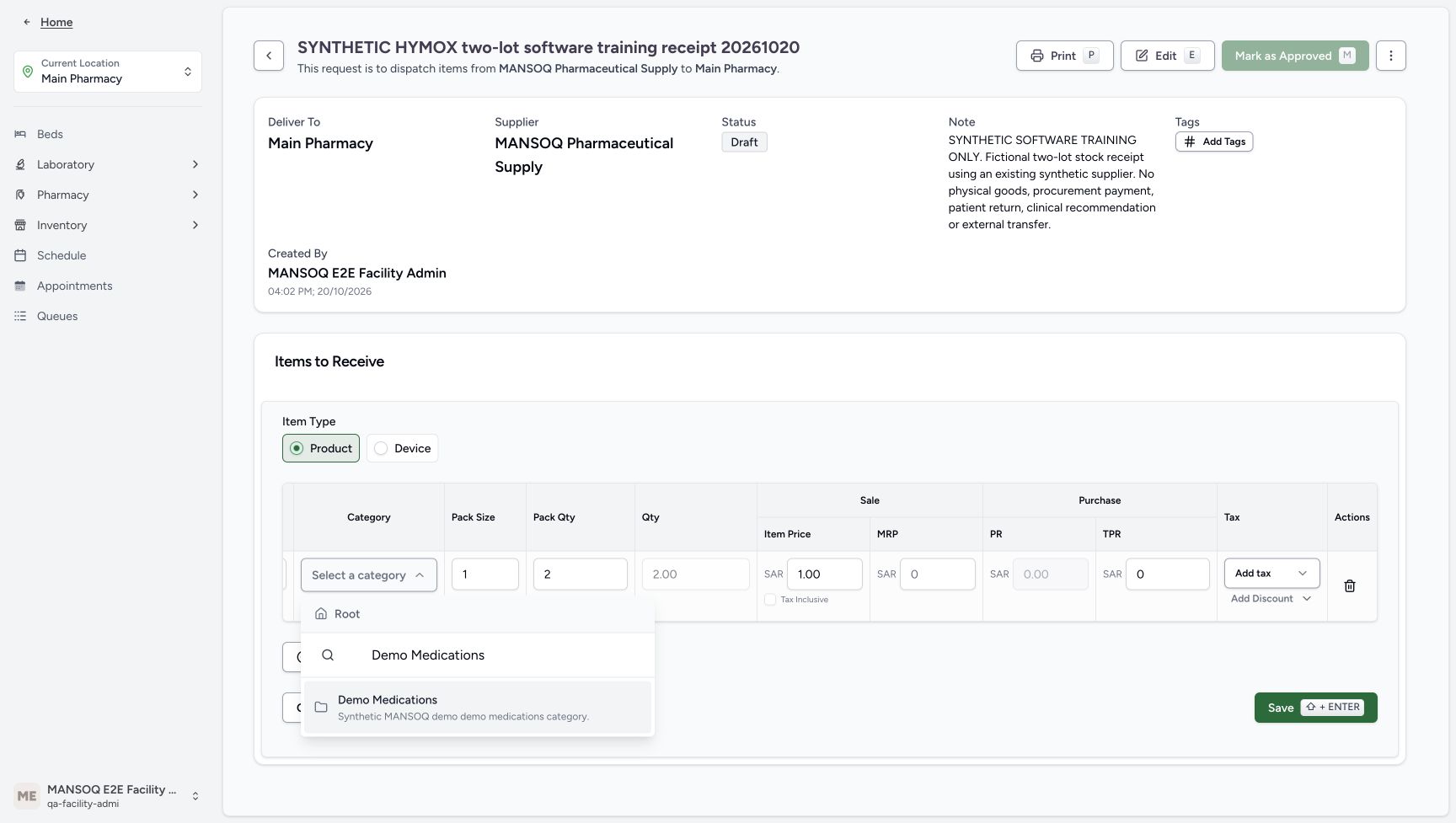Click the Home link

coord(56,22)
